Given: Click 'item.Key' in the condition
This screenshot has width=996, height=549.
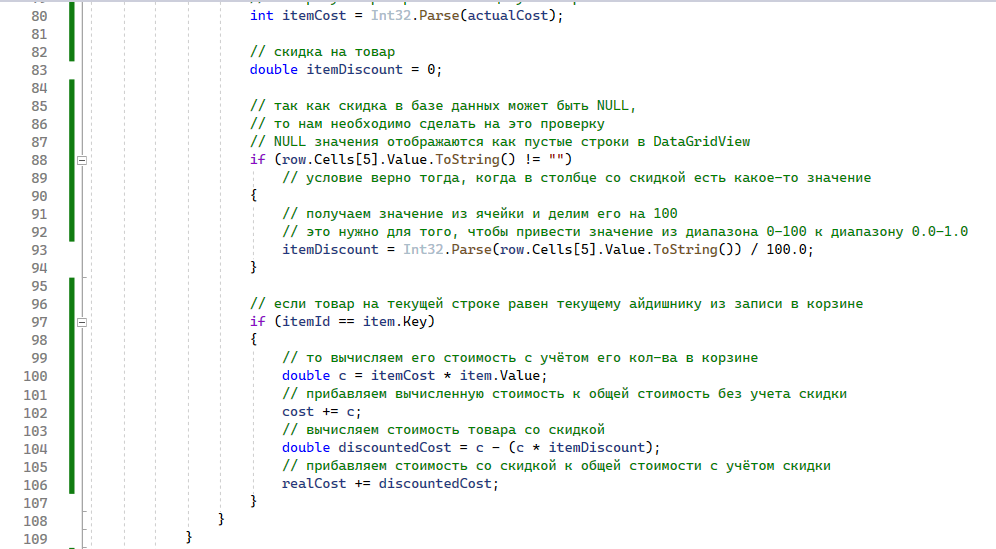Looking at the screenshot, I should point(395,322).
